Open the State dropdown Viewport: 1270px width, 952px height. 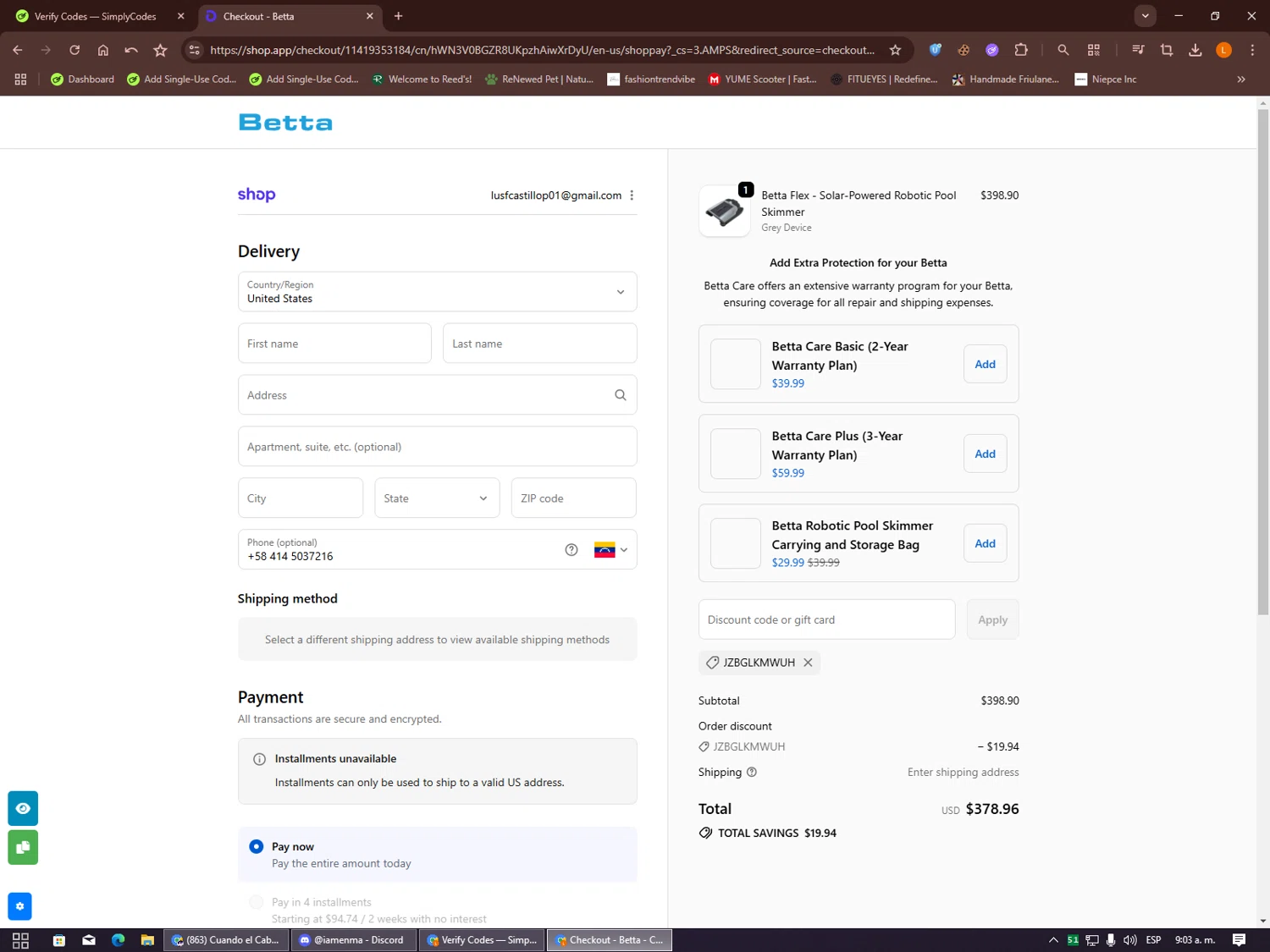(437, 498)
